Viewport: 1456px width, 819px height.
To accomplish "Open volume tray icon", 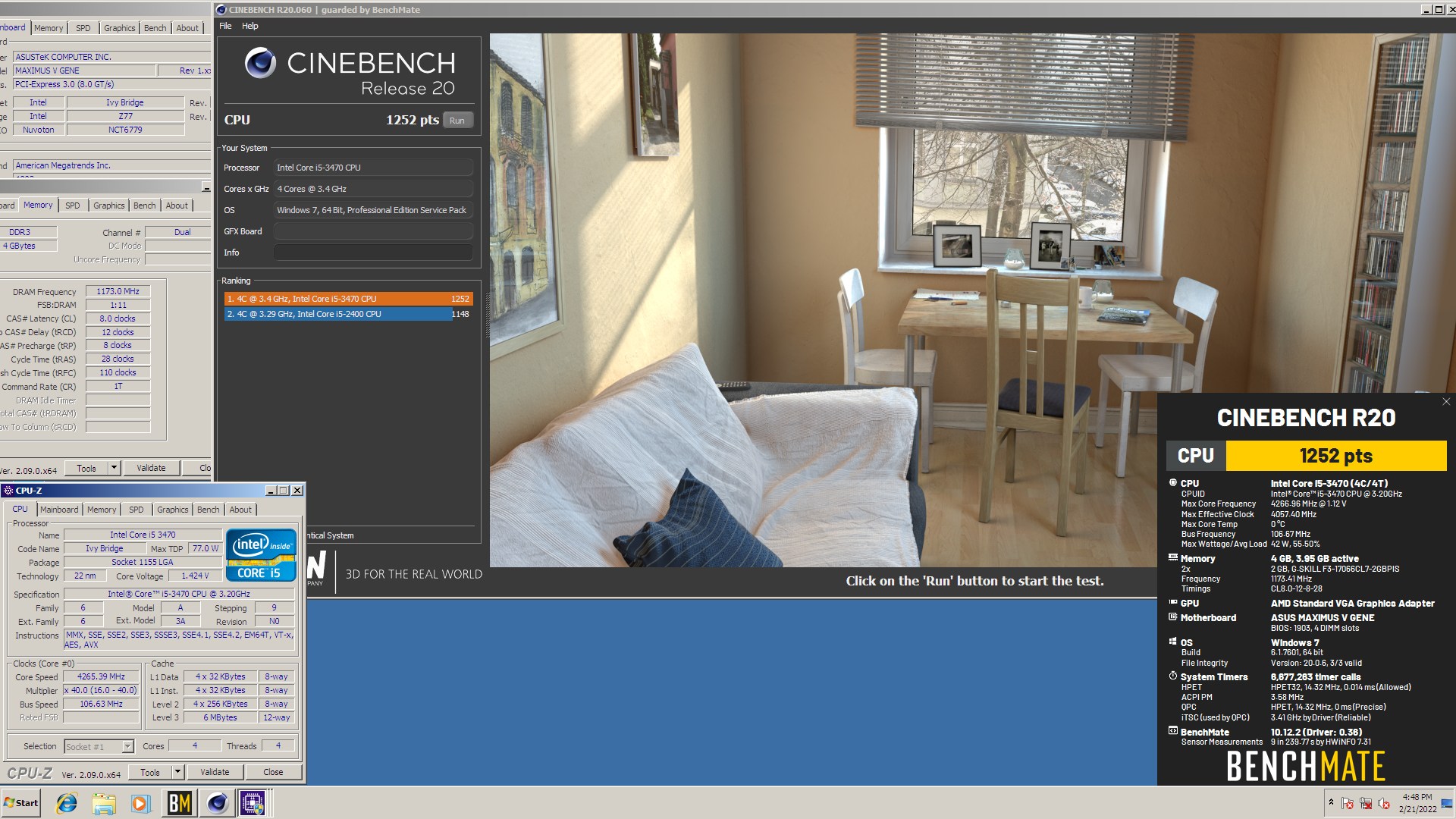I will pos(1384,803).
